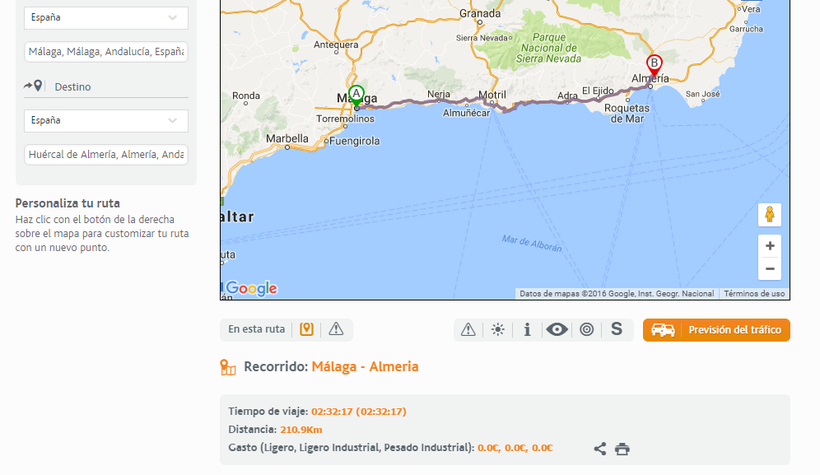Click the share route icon
Screen dimensions: 820x475
point(600,449)
